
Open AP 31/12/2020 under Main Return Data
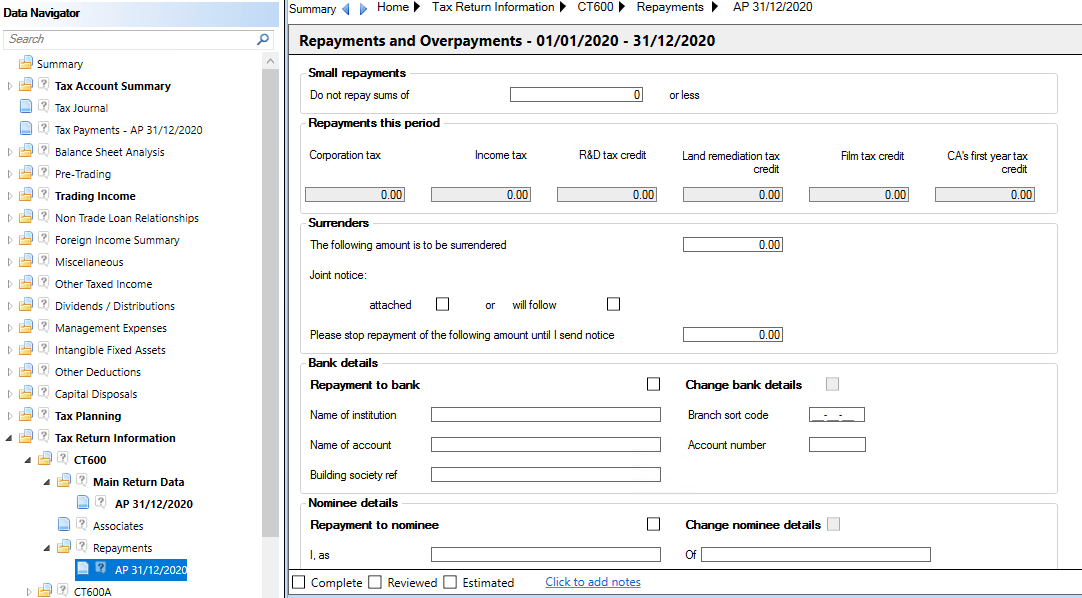point(153,504)
